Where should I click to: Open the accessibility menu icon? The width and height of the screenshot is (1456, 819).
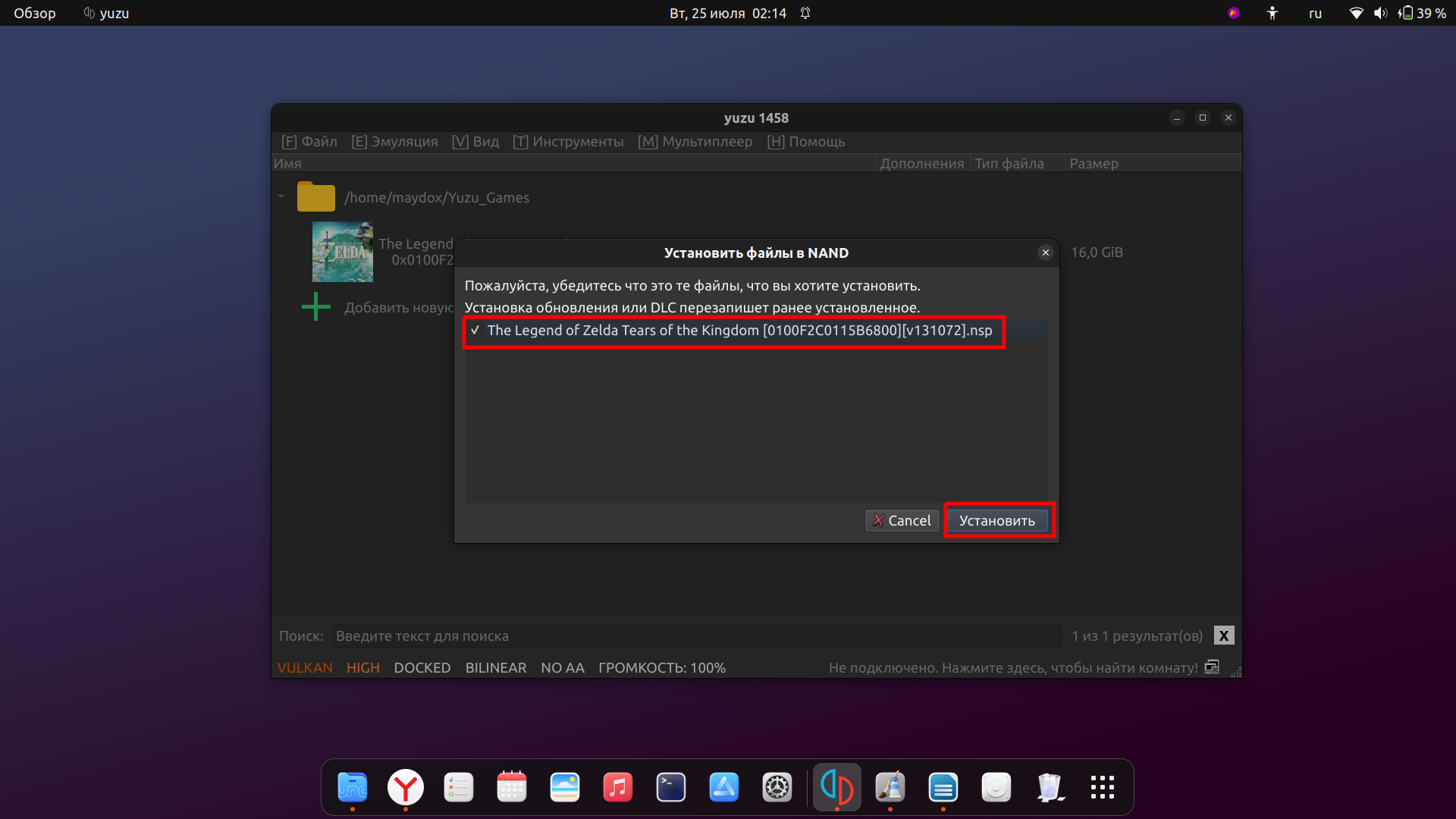click(x=1272, y=13)
